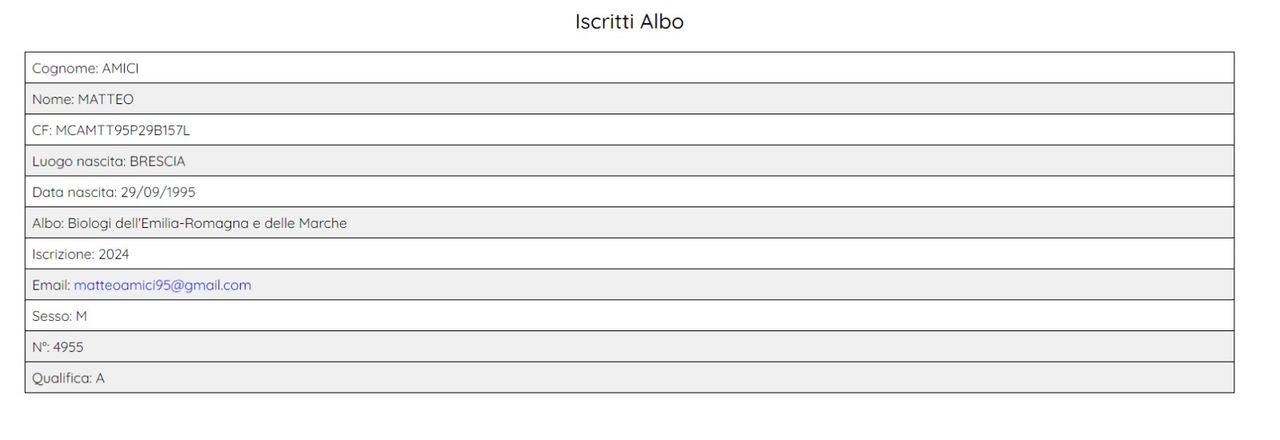Select the Cognome: AMICI row
Screen dimensions: 1280x440
pos(629,68)
